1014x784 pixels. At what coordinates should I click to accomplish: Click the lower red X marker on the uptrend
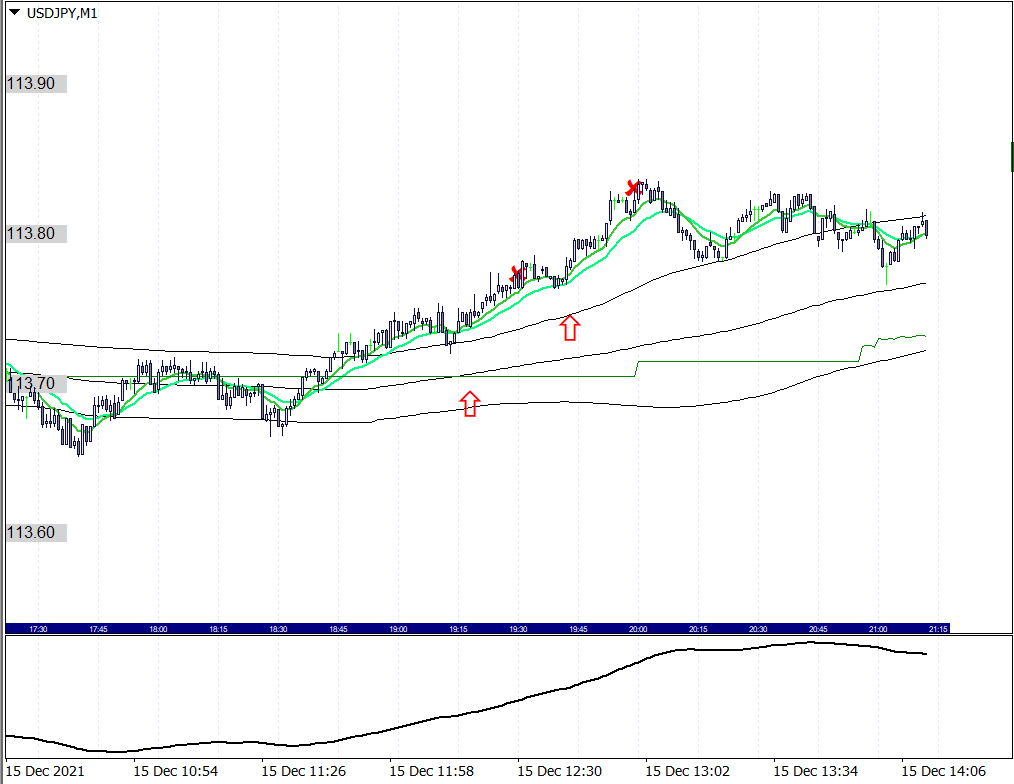517,273
